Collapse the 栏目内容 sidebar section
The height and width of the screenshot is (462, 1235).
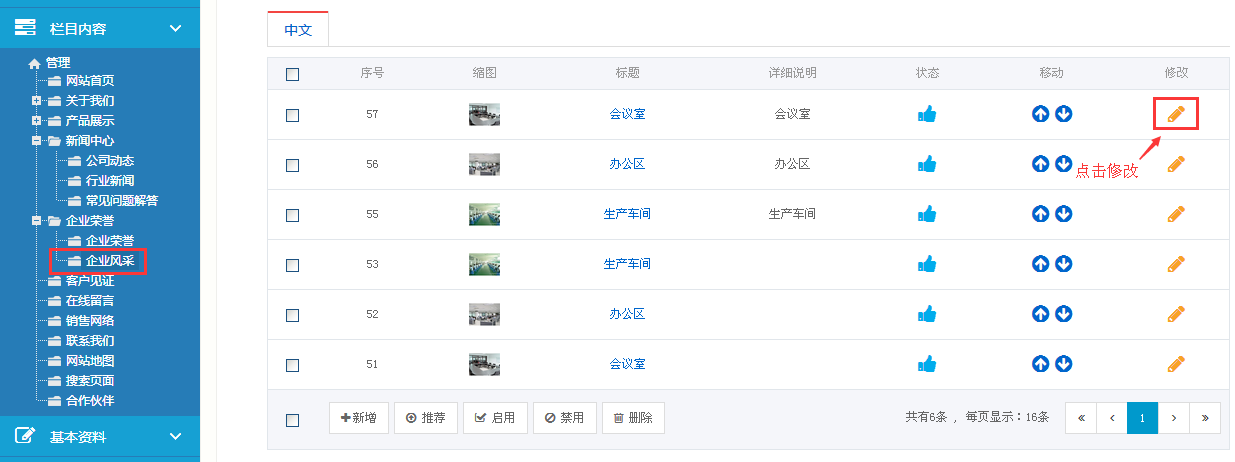point(176,28)
